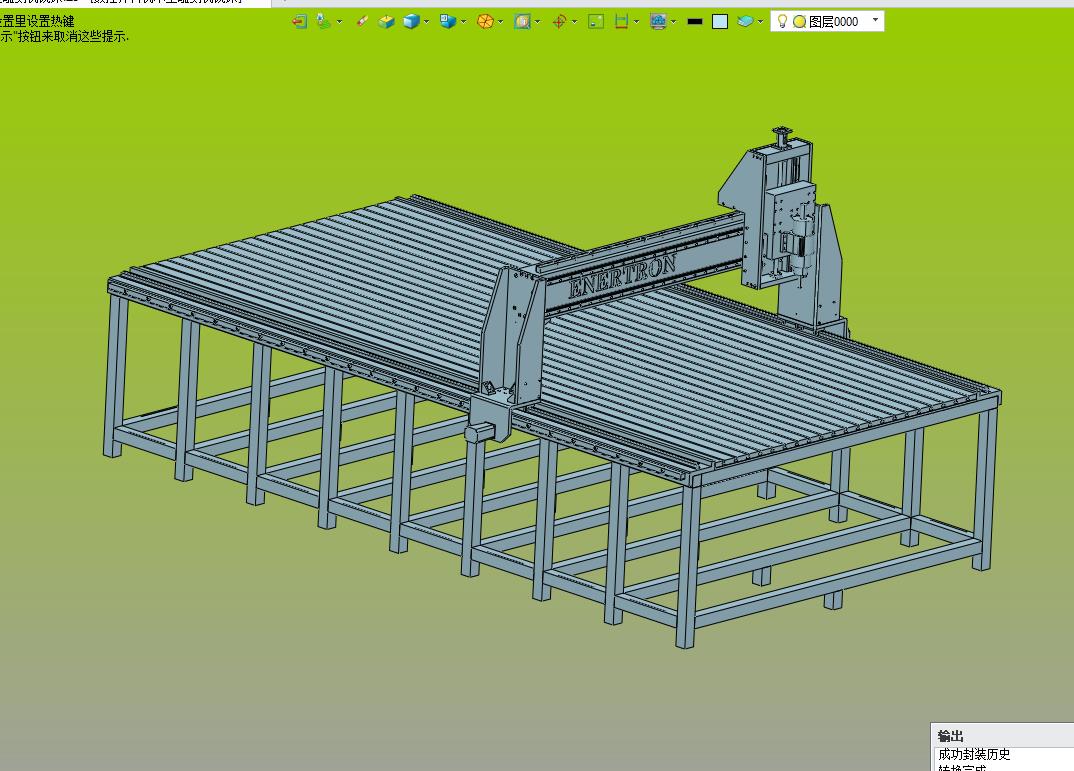Click the red crosshair target icon

(559, 22)
